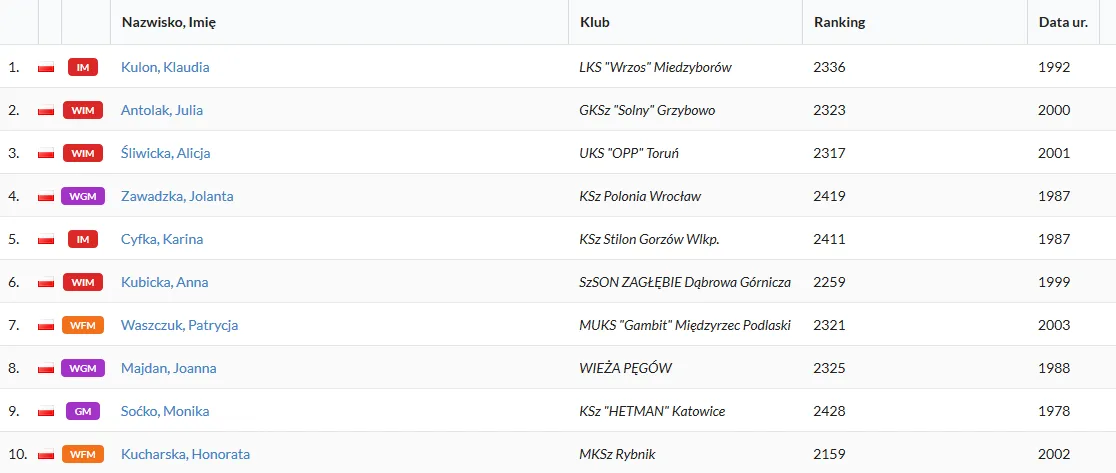Viewport: 1116px width, 473px height.
Task: Click WGM badge beside Majdan, Joanna
Action: pos(83,369)
